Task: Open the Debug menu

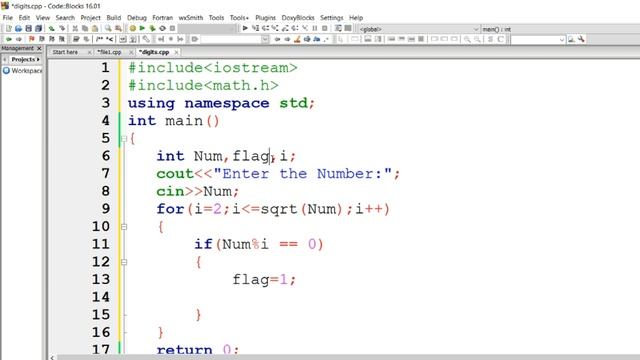Action: click(x=137, y=18)
